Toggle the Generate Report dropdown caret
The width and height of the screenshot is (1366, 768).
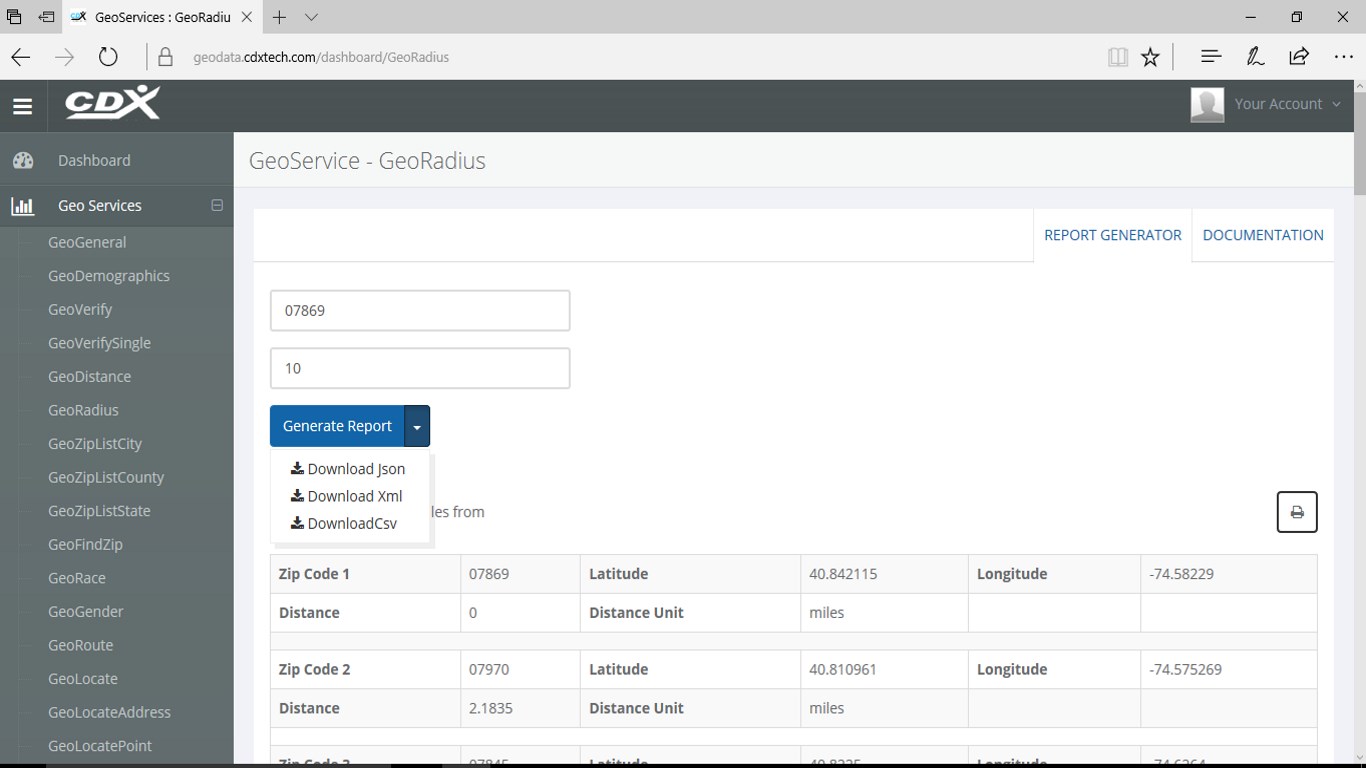pos(417,426)
